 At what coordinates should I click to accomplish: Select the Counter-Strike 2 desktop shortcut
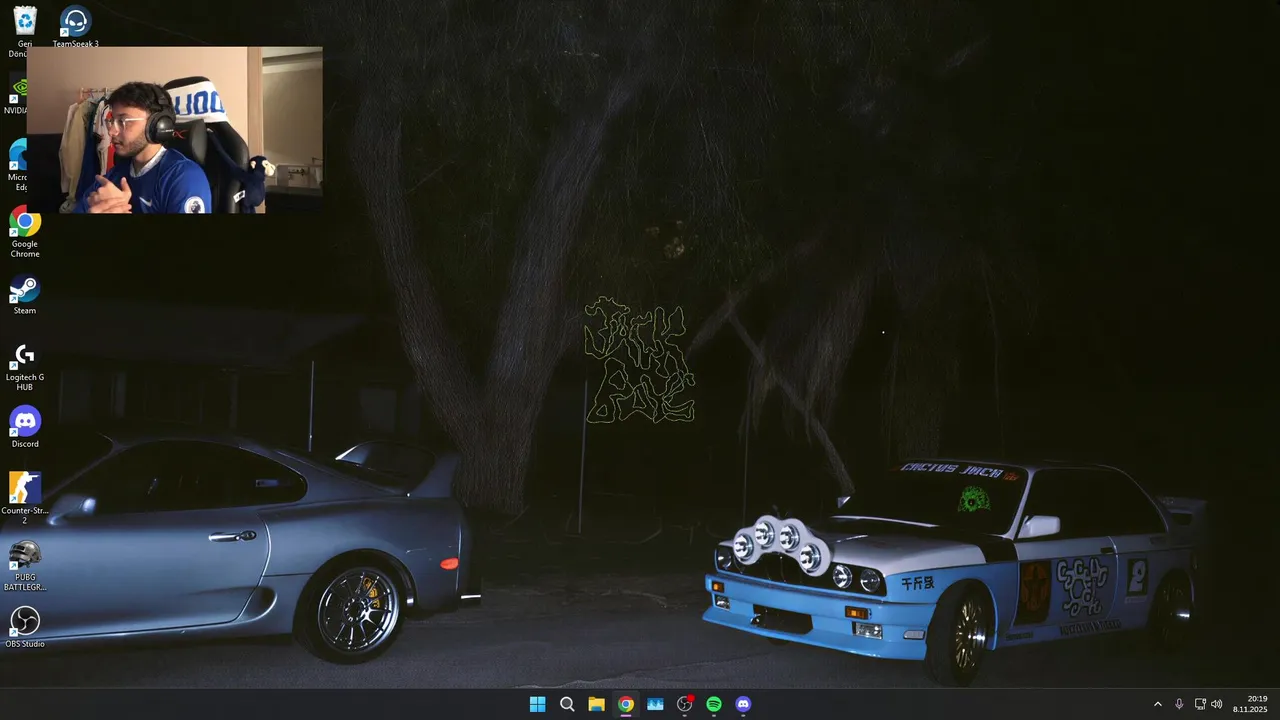[25, 497]
